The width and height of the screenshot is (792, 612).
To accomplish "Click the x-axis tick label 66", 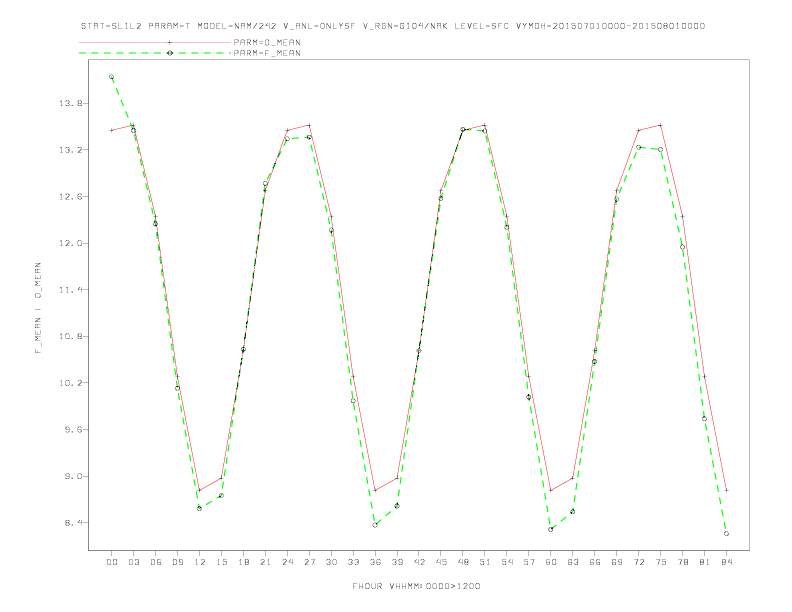I will [x=595, y=562].
